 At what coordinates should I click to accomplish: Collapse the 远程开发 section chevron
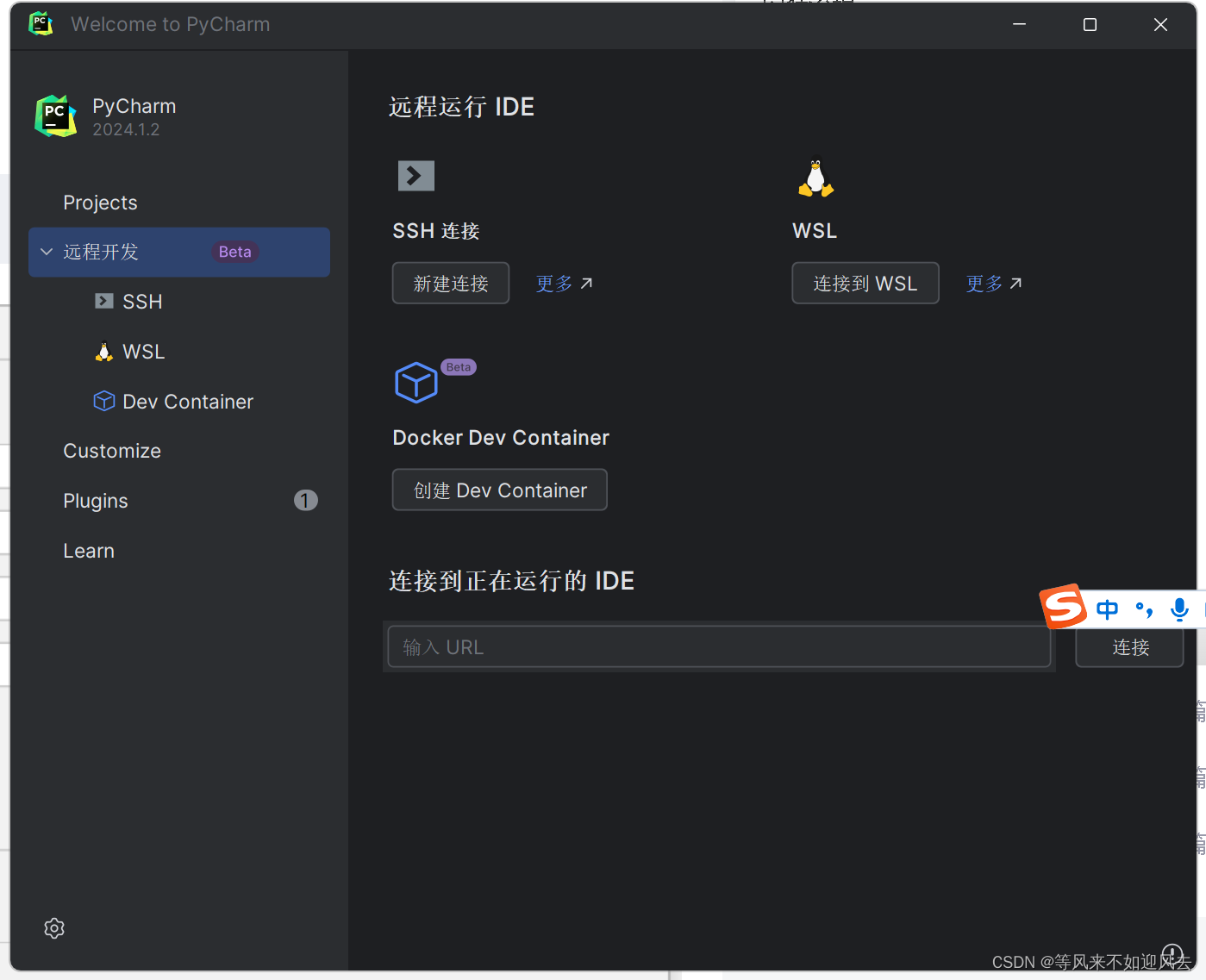click(x=47, y=252)
